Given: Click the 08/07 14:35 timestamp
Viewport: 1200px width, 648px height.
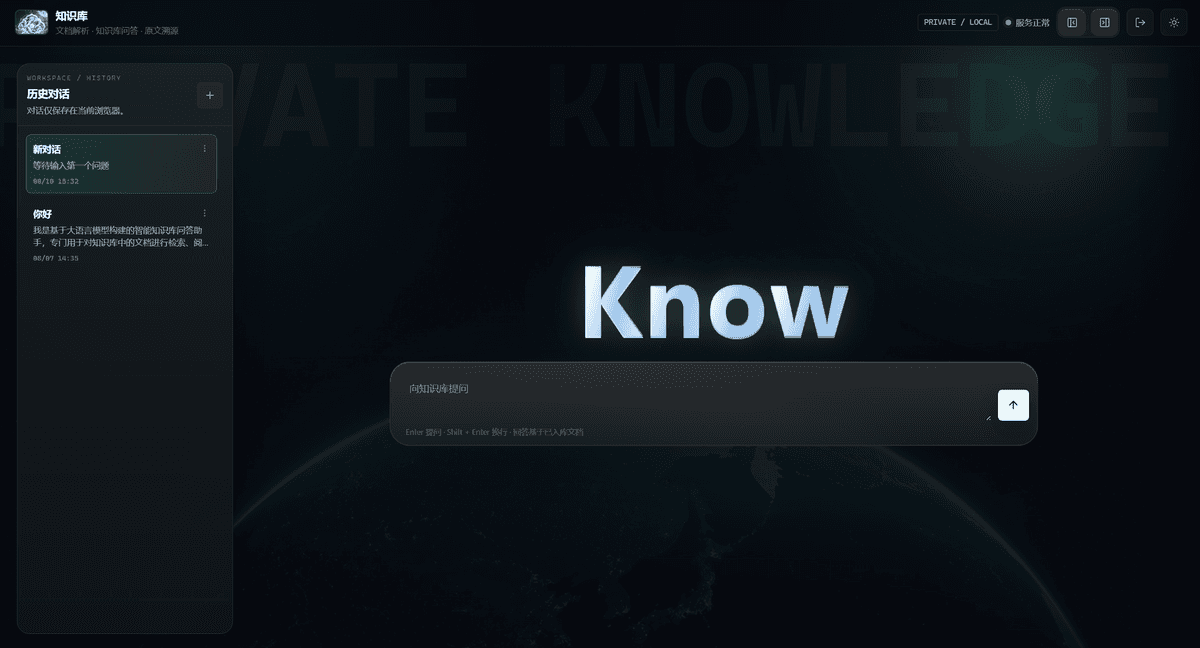Looking at the screenshot, I should (56, 258).
